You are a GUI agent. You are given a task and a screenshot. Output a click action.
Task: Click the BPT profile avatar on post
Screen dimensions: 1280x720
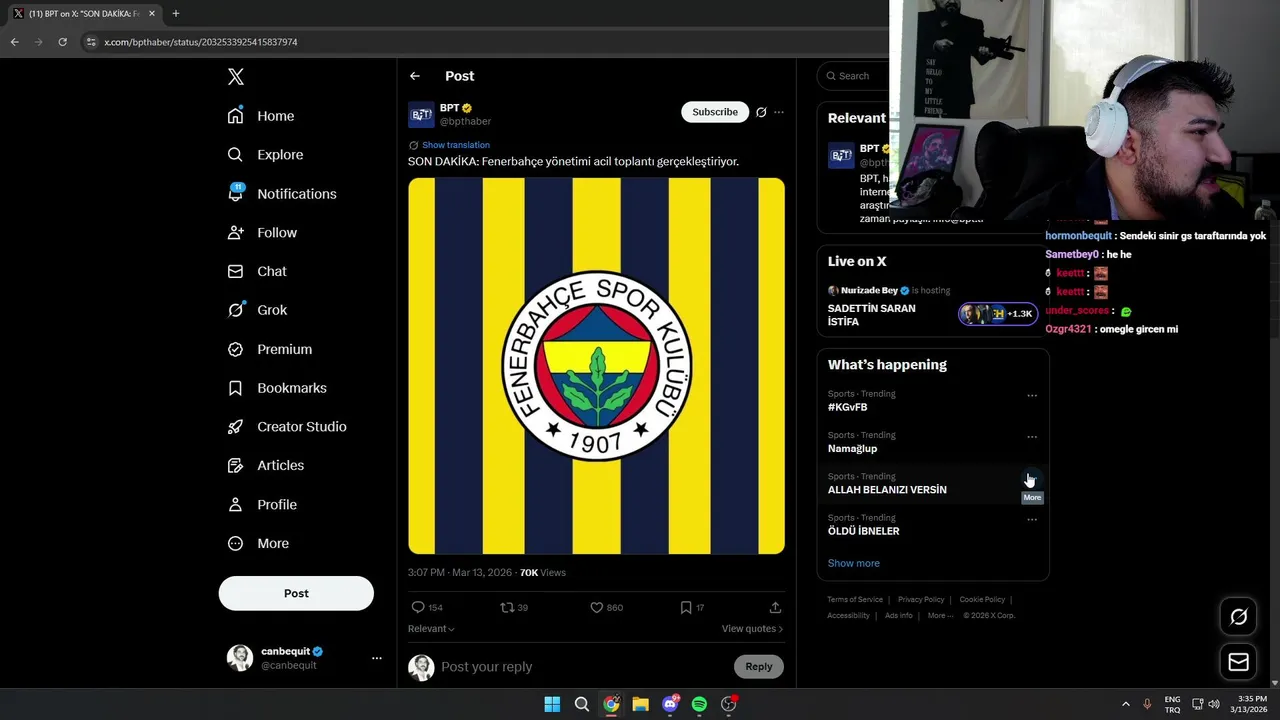[x=421, y=114]
